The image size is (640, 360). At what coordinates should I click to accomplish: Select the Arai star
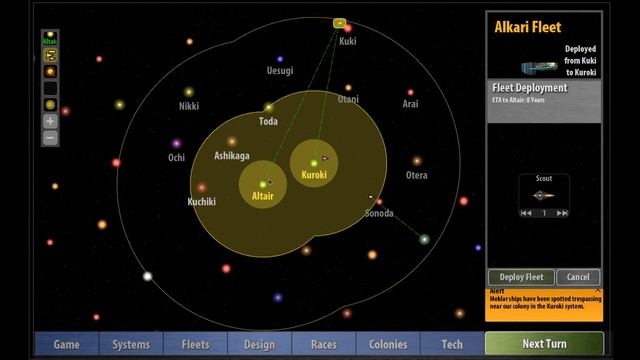click(x=411, y=93)
